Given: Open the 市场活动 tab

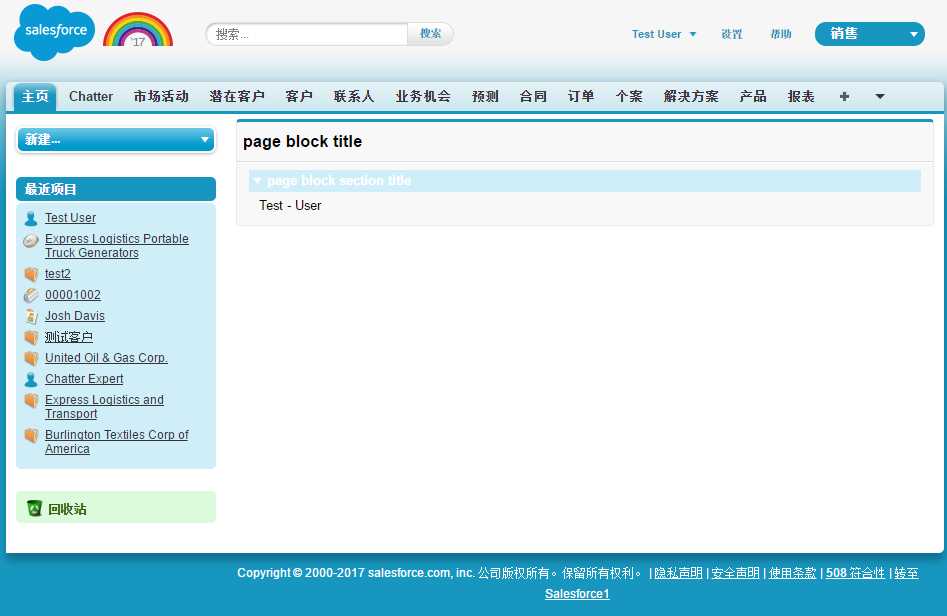Looking at the screenshot, I should (x=161, y=97).
